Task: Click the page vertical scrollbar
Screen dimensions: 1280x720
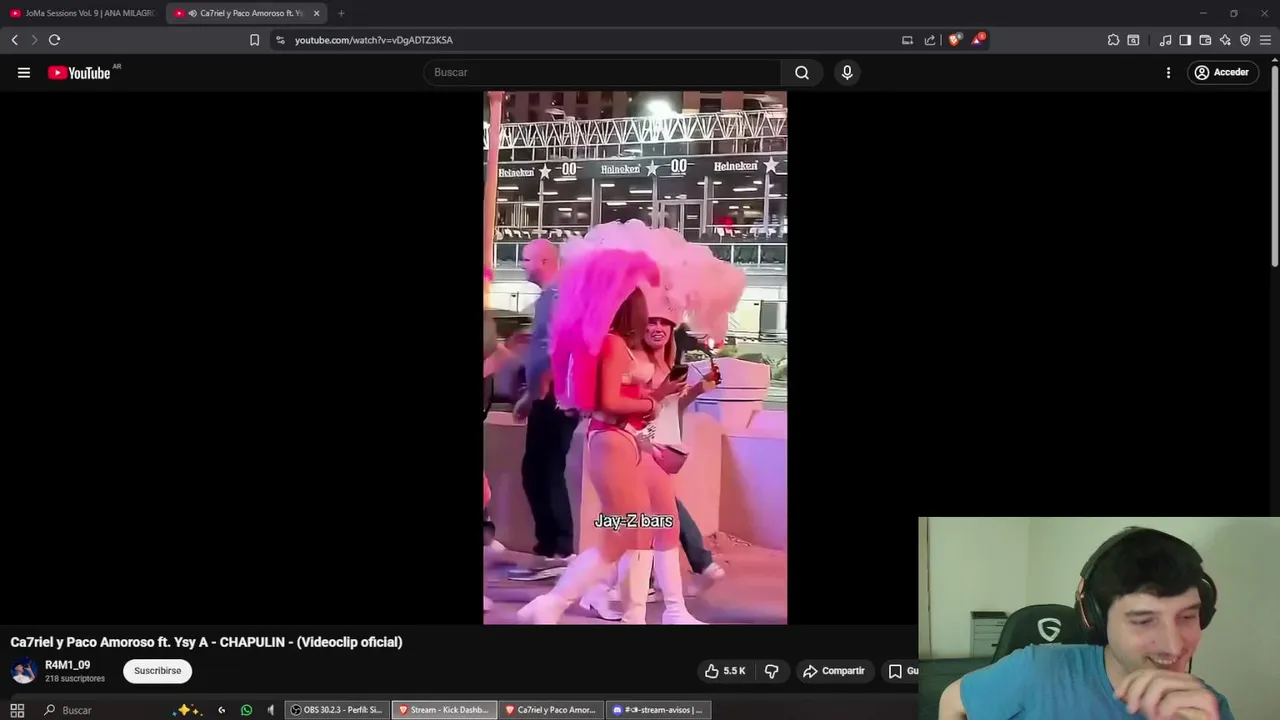Action: (1274, 165)
